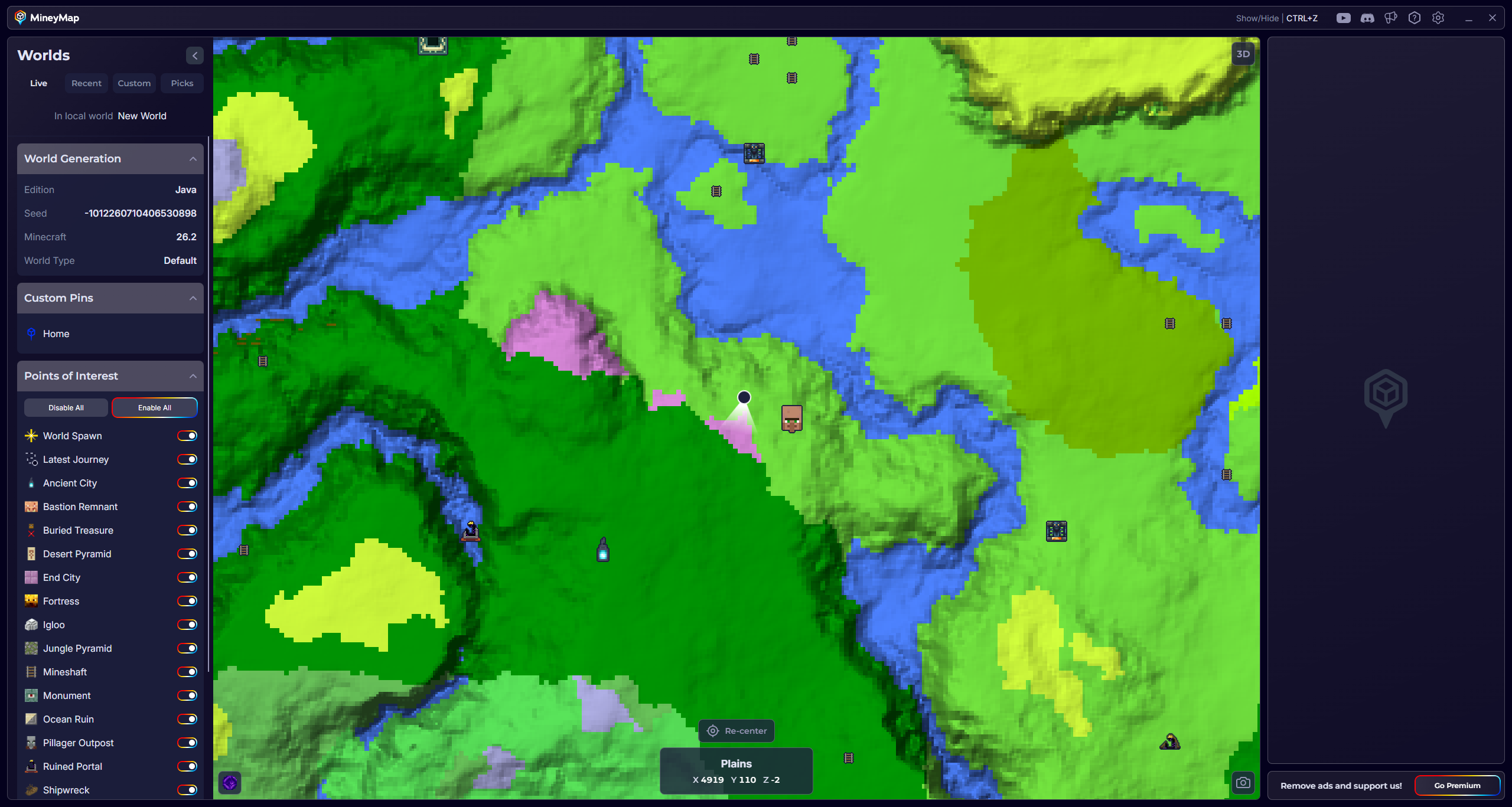Open the Custom tab
This screenshot has height=807, width=1512.
134,83
